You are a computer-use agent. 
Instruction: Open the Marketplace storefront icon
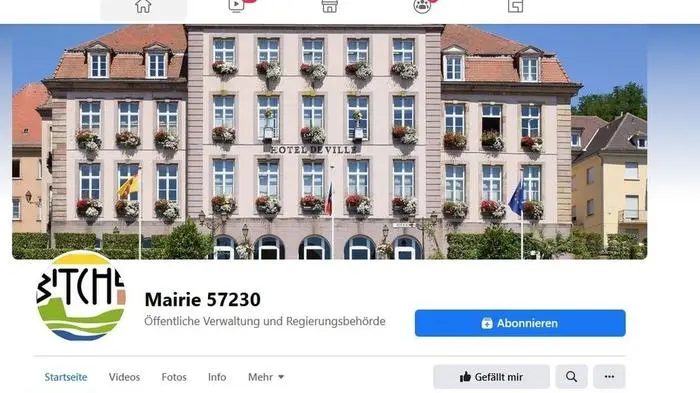coord(329,6)
